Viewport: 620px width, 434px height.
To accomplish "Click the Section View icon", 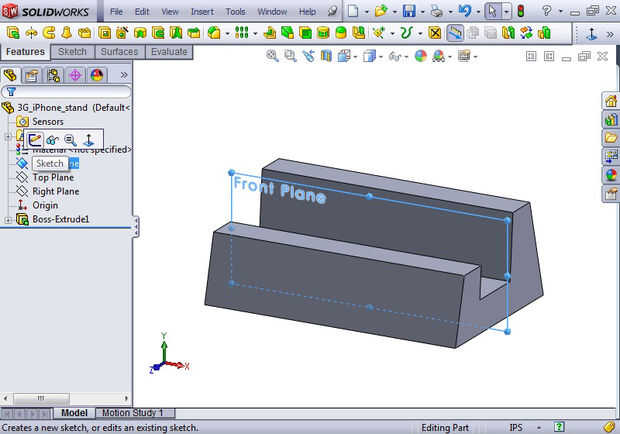I will pos(326,56).
